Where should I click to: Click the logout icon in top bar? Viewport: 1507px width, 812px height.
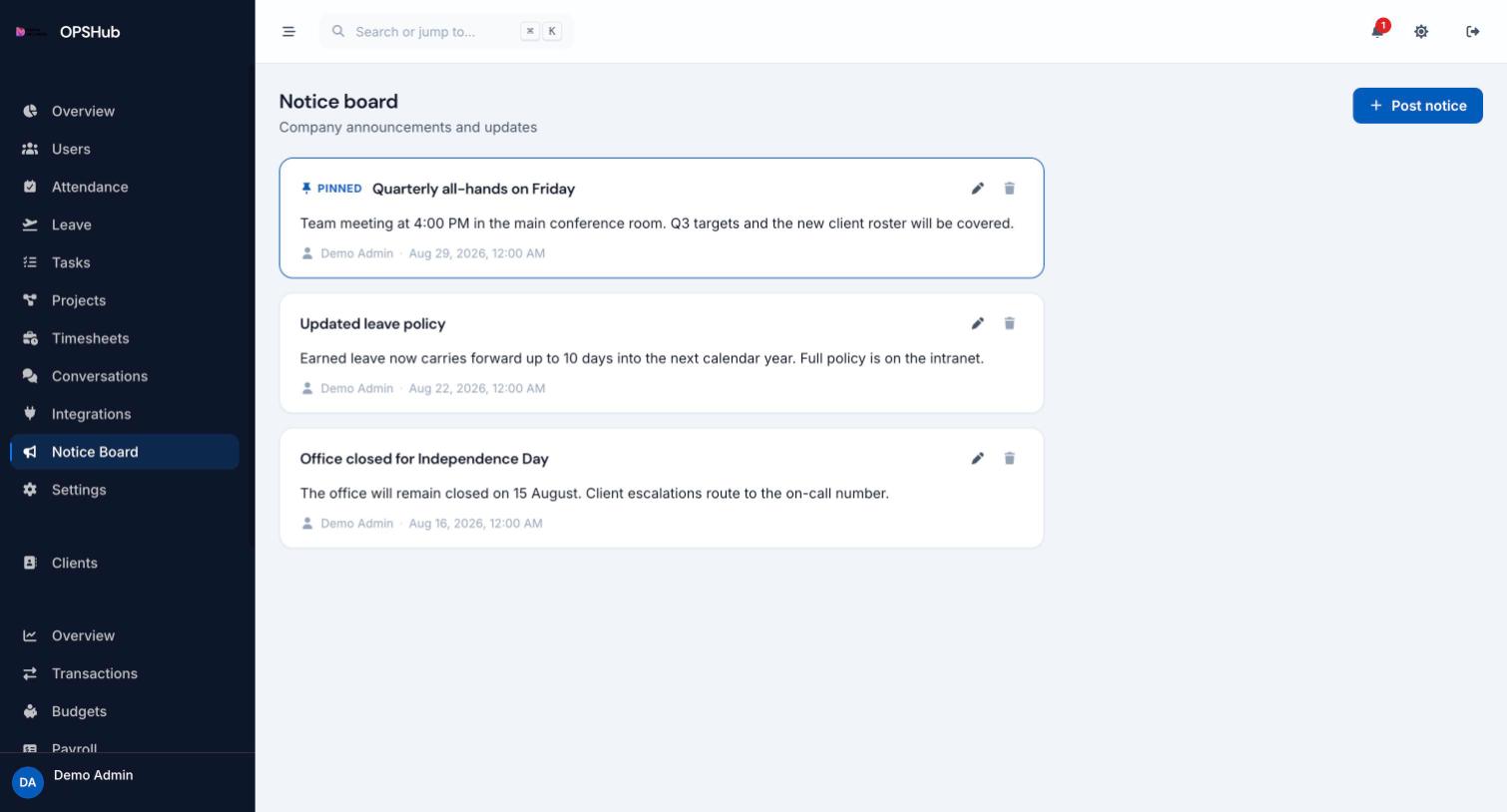[x=1472, y=32]
